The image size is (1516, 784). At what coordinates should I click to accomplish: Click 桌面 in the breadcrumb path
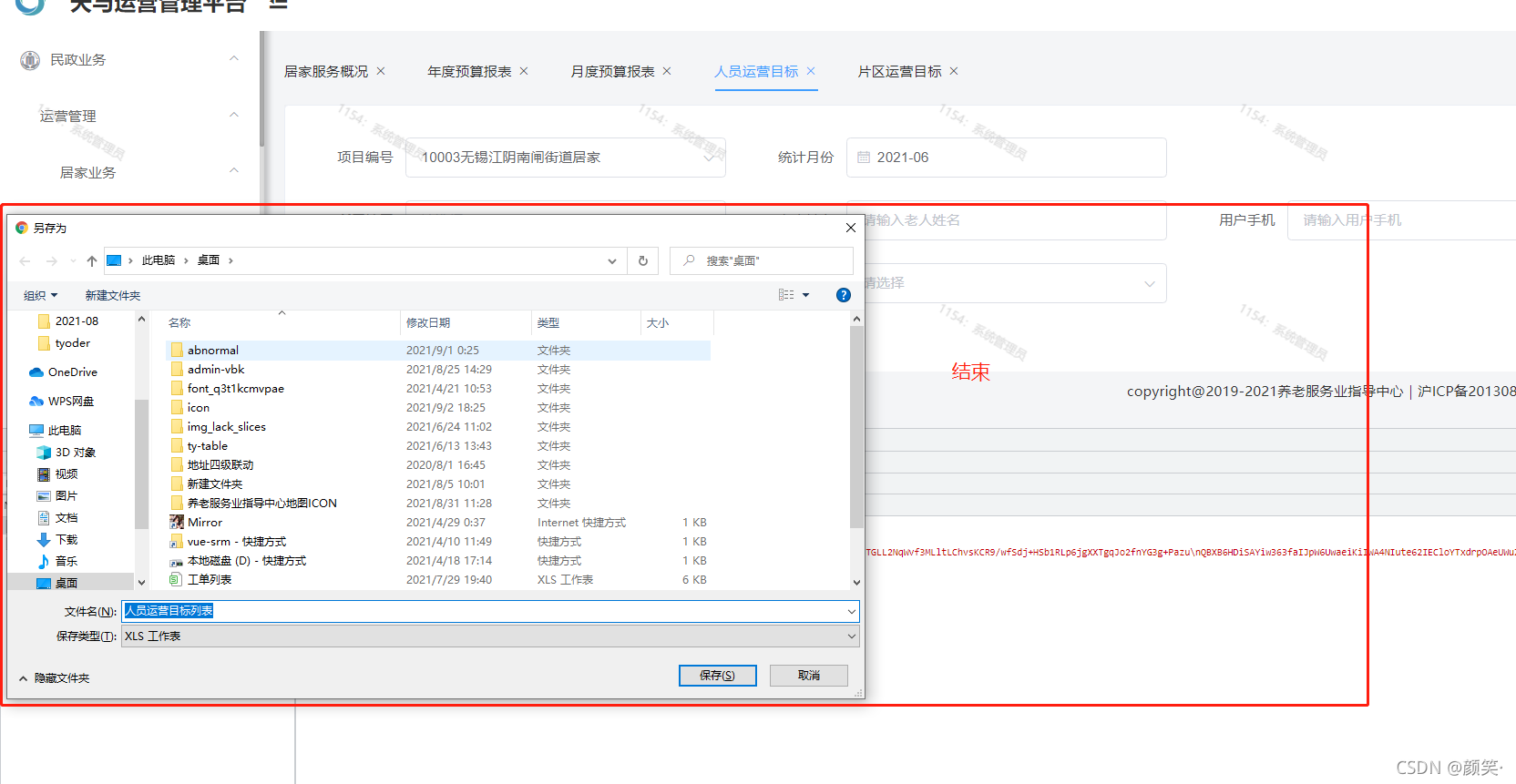[x=209, y=260]
